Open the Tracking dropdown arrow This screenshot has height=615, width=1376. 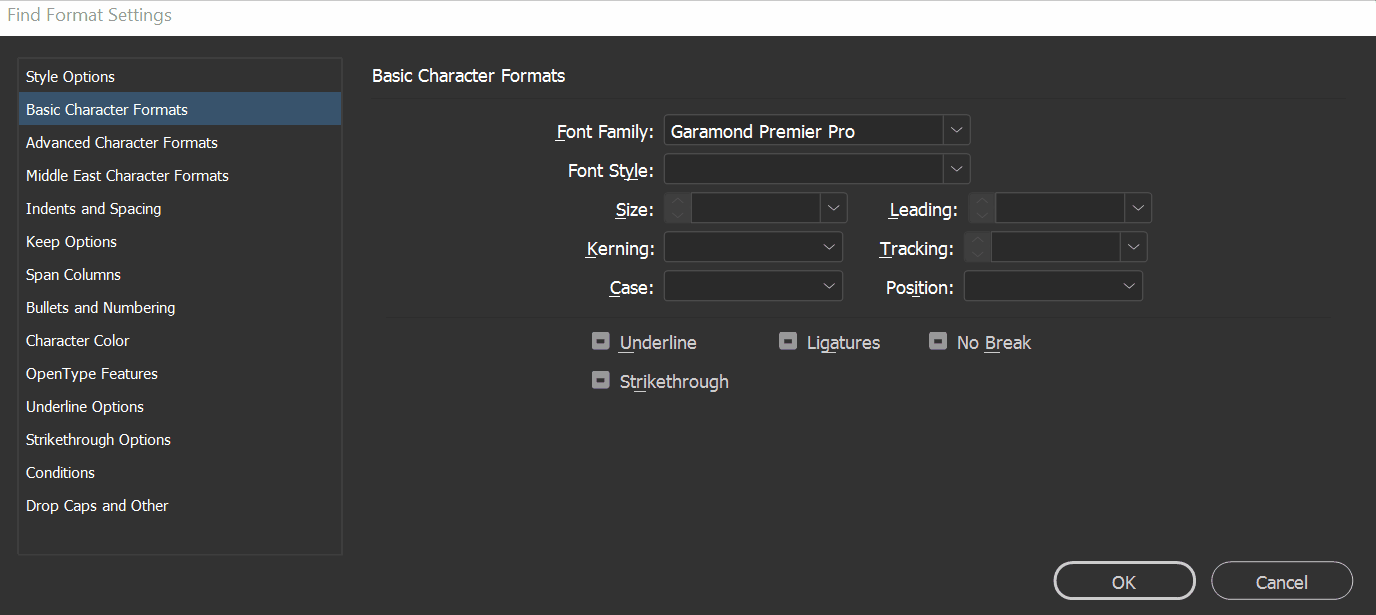click(1133, 247)
